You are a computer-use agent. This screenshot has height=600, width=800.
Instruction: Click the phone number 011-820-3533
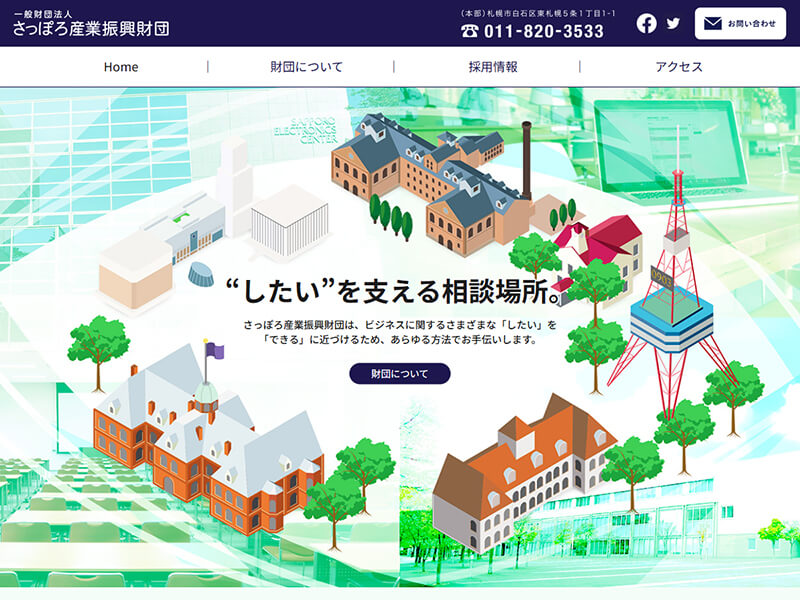click(x=544, y=31)
